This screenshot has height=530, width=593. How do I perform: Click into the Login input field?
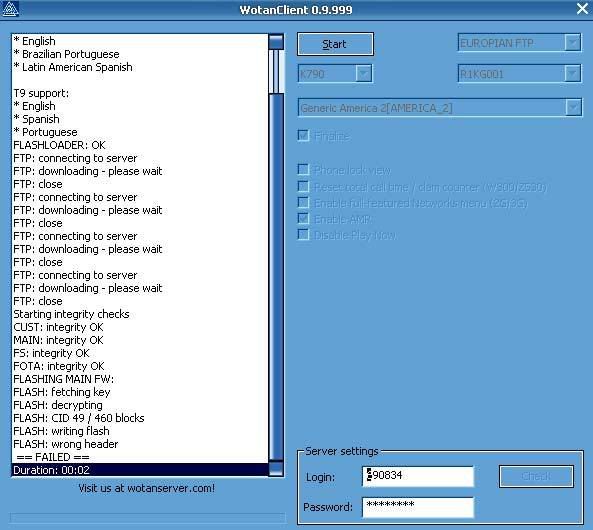pyautogui.click(x=418, y=476)
